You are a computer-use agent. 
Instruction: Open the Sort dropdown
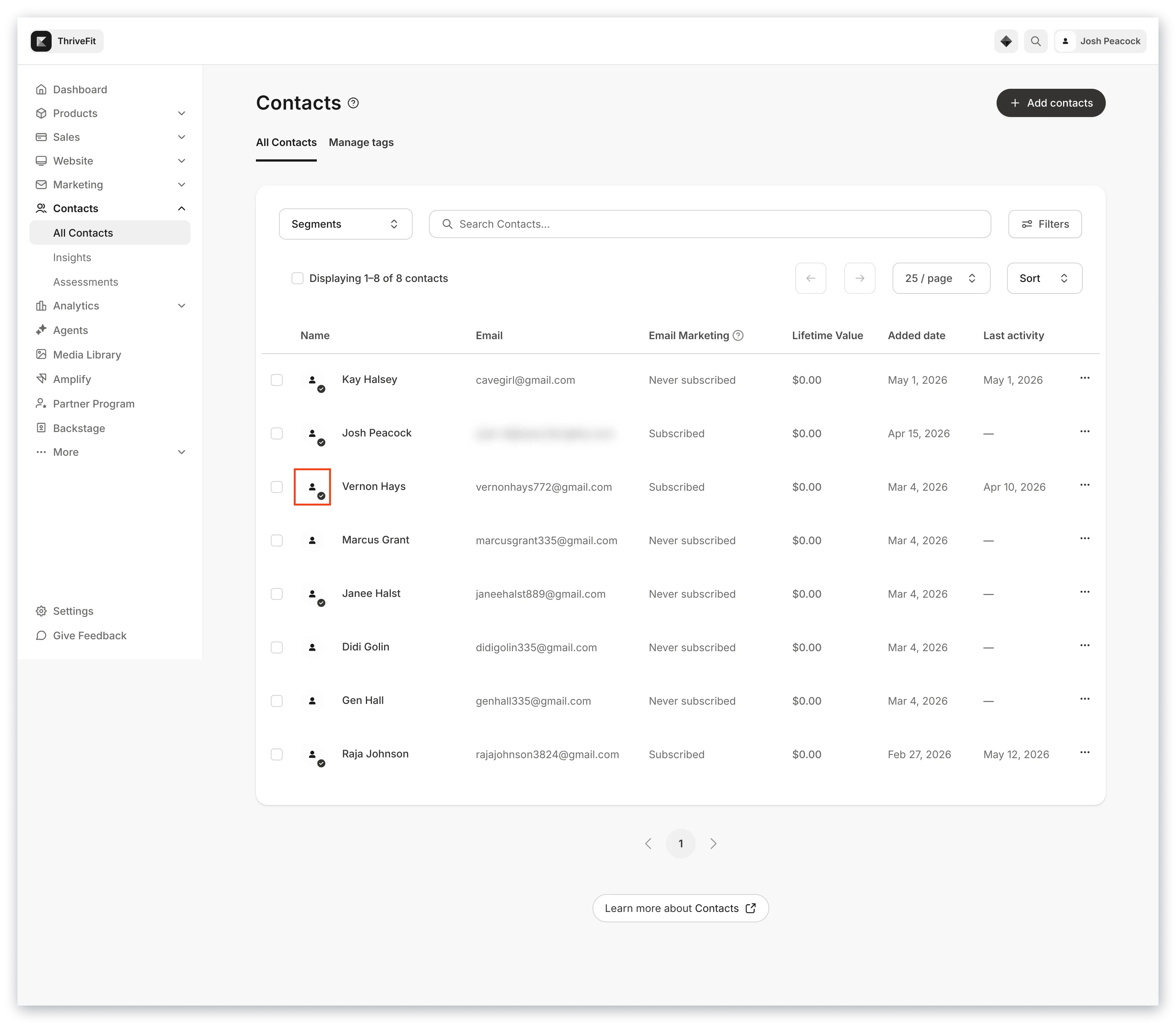point(1044,278)
